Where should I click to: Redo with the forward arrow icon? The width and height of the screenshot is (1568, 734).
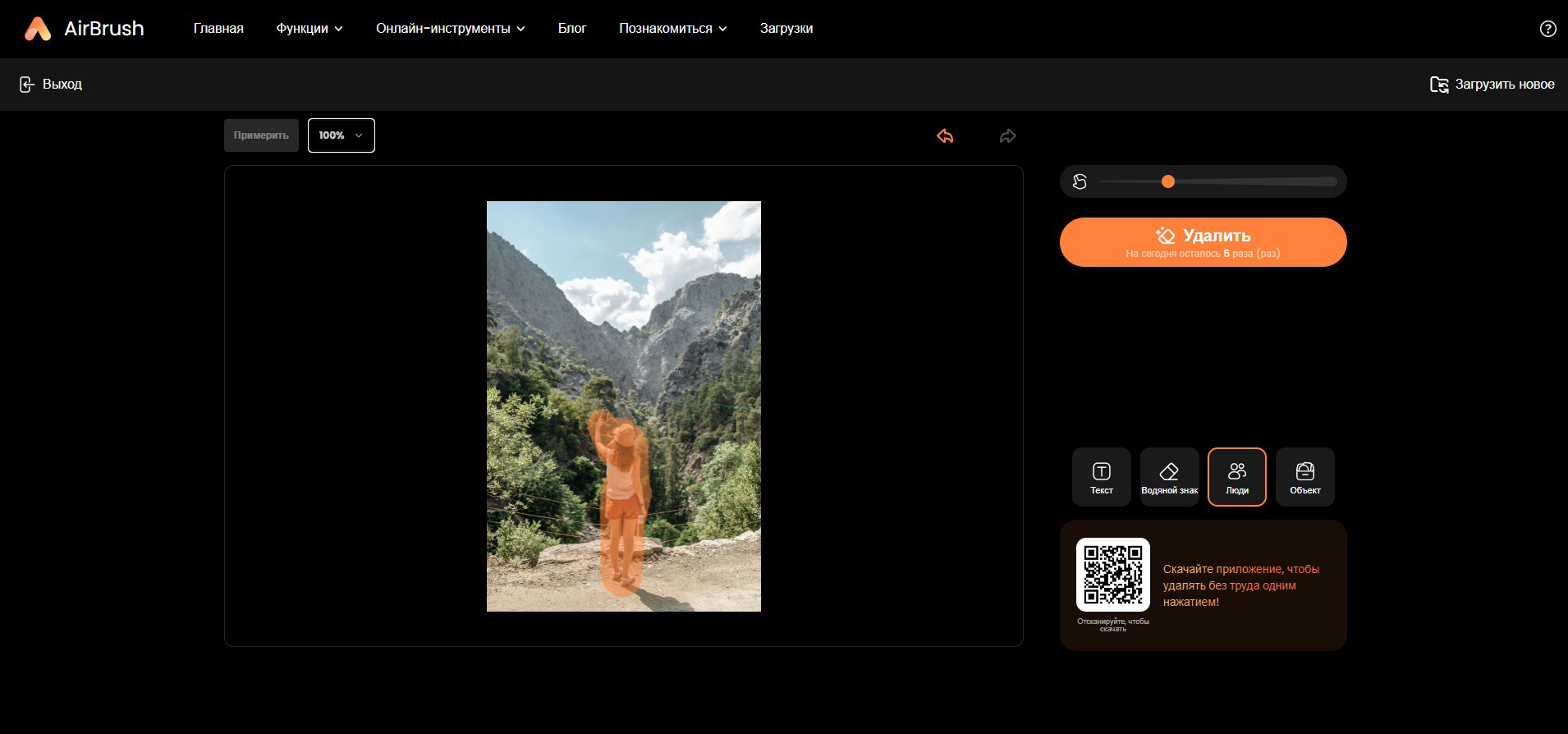1007,136
